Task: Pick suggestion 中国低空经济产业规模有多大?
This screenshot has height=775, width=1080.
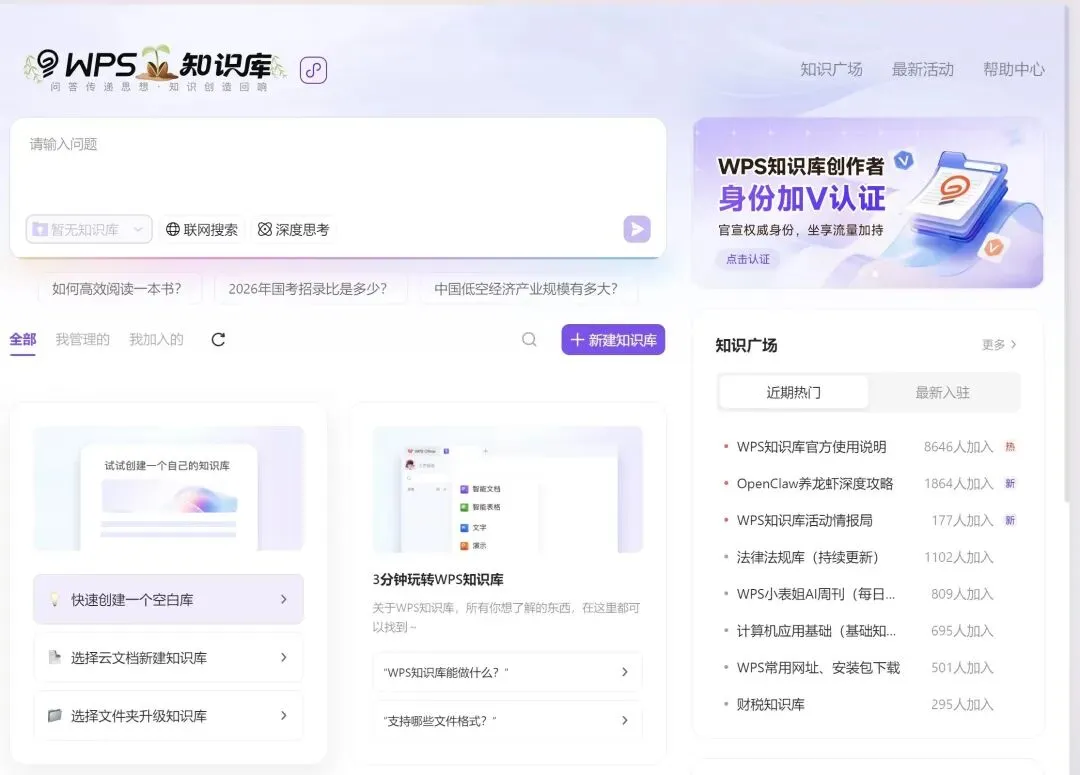Action: coord(526,289)
